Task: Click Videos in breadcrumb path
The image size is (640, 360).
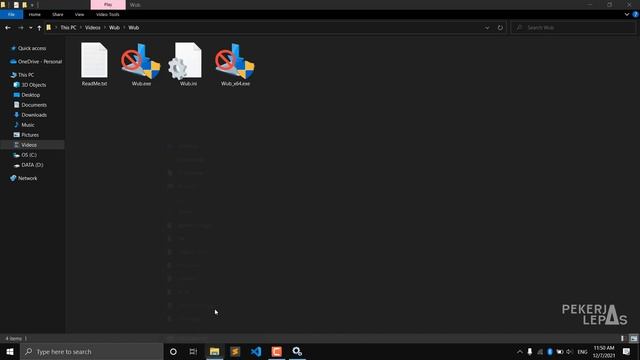Action: (93, 28)
